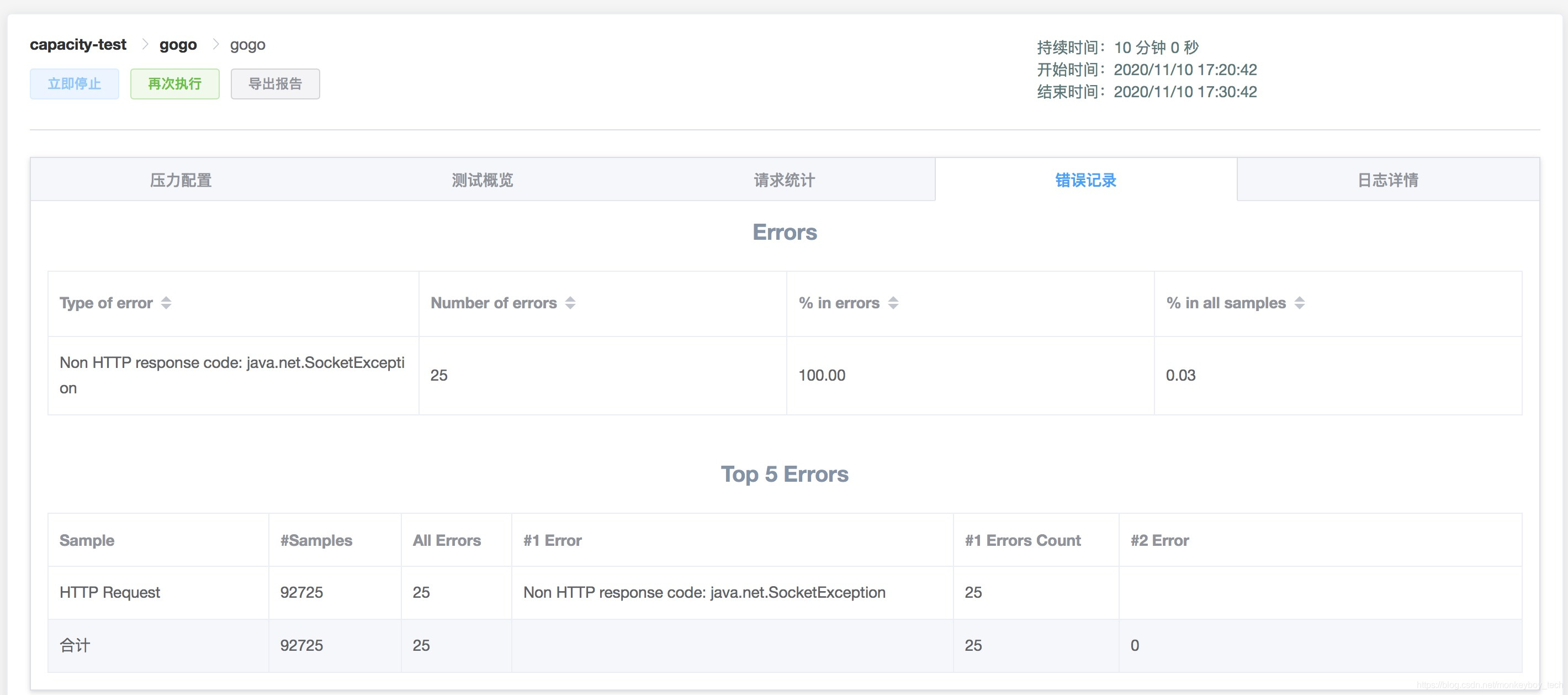Click the 100.00 percent in errors cell
The image size is (1568, 695).
[x=970, y=375]
